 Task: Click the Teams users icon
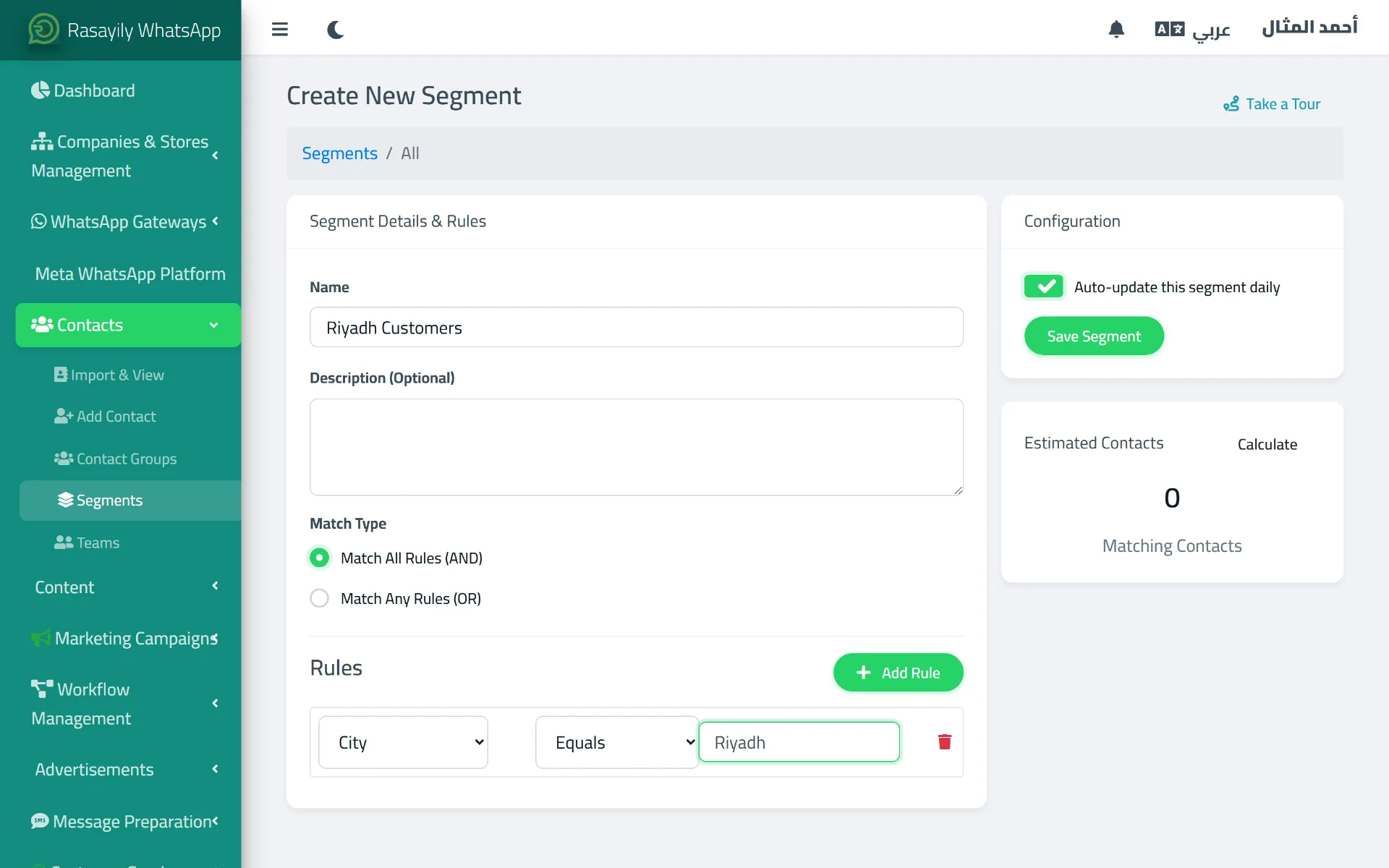[64, 542]
